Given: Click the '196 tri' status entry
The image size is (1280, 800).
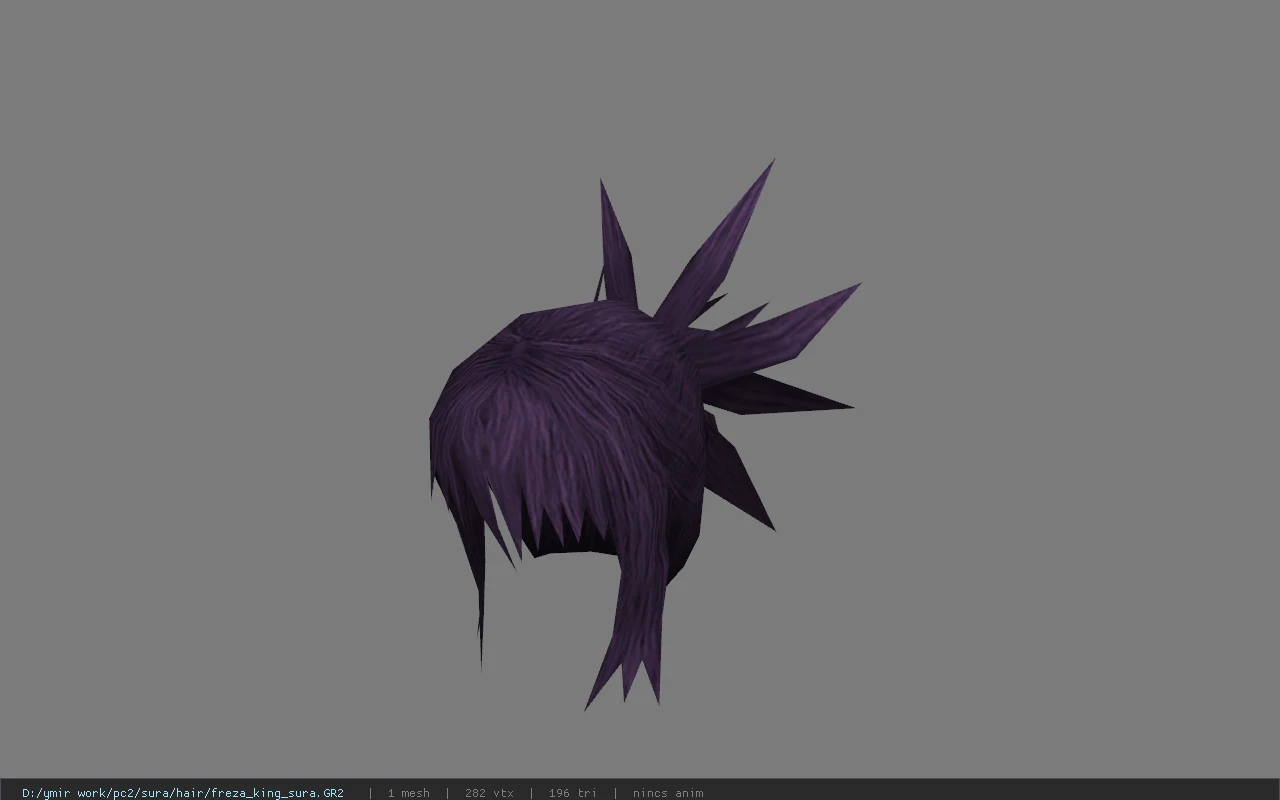Looking at the screenshot, I should [573, 793].
